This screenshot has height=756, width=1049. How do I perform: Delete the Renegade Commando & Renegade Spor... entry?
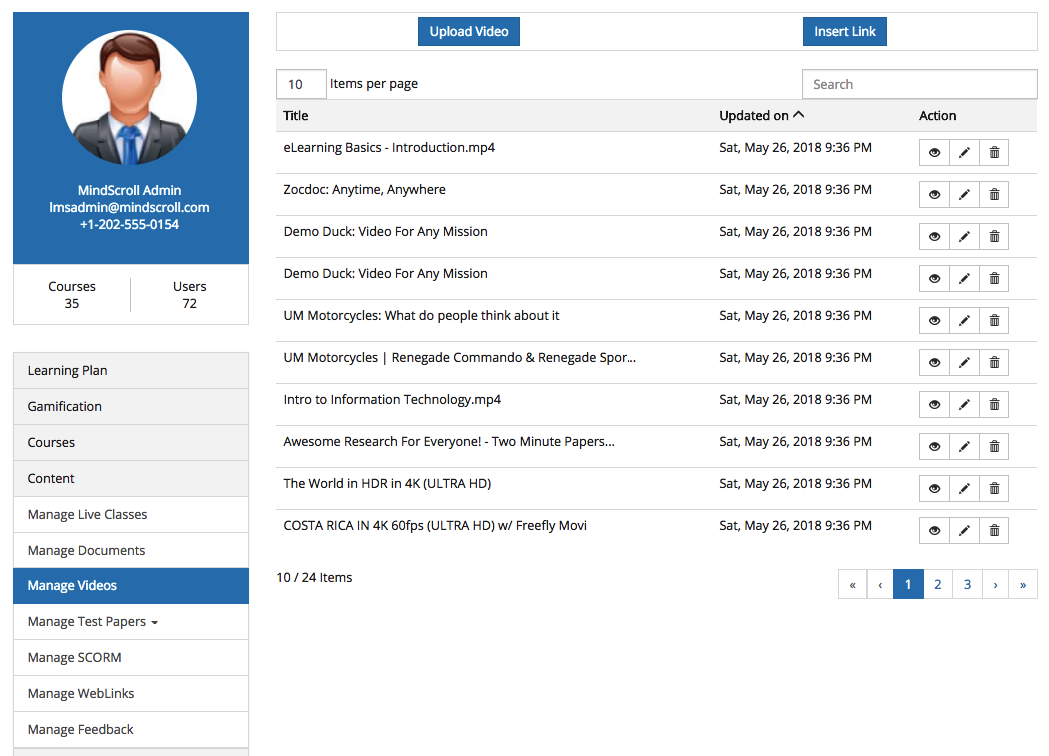click(x=994, y=363)
